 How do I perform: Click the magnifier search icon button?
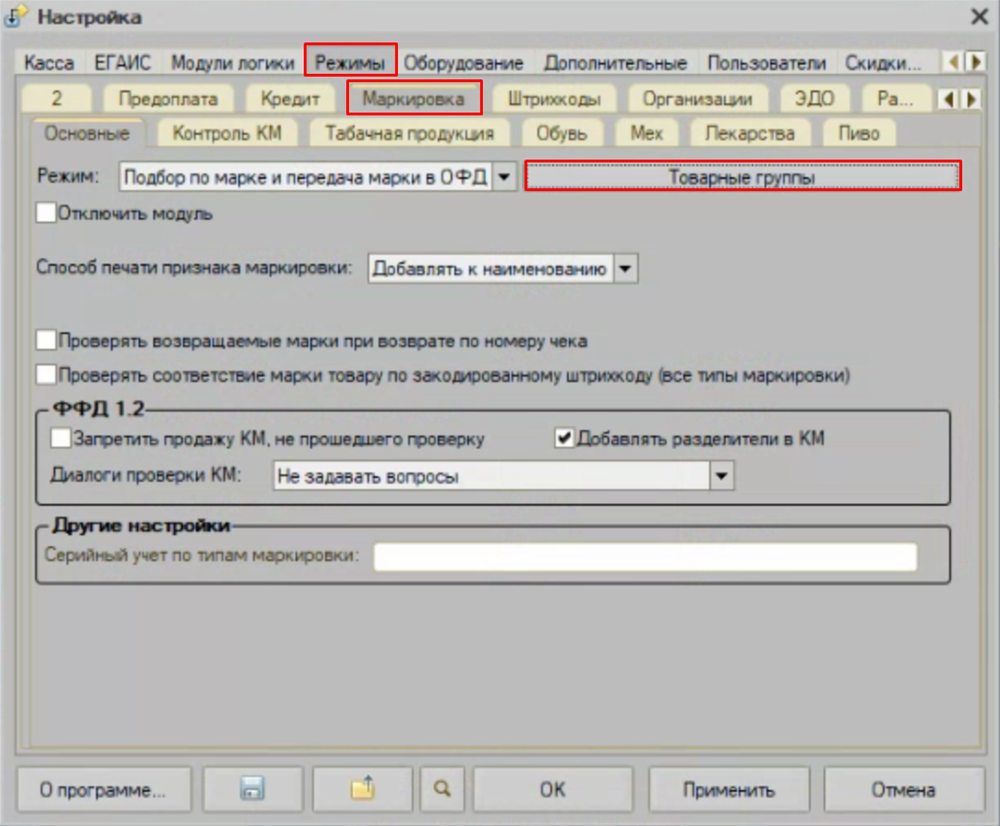click(x=442, y=789)
